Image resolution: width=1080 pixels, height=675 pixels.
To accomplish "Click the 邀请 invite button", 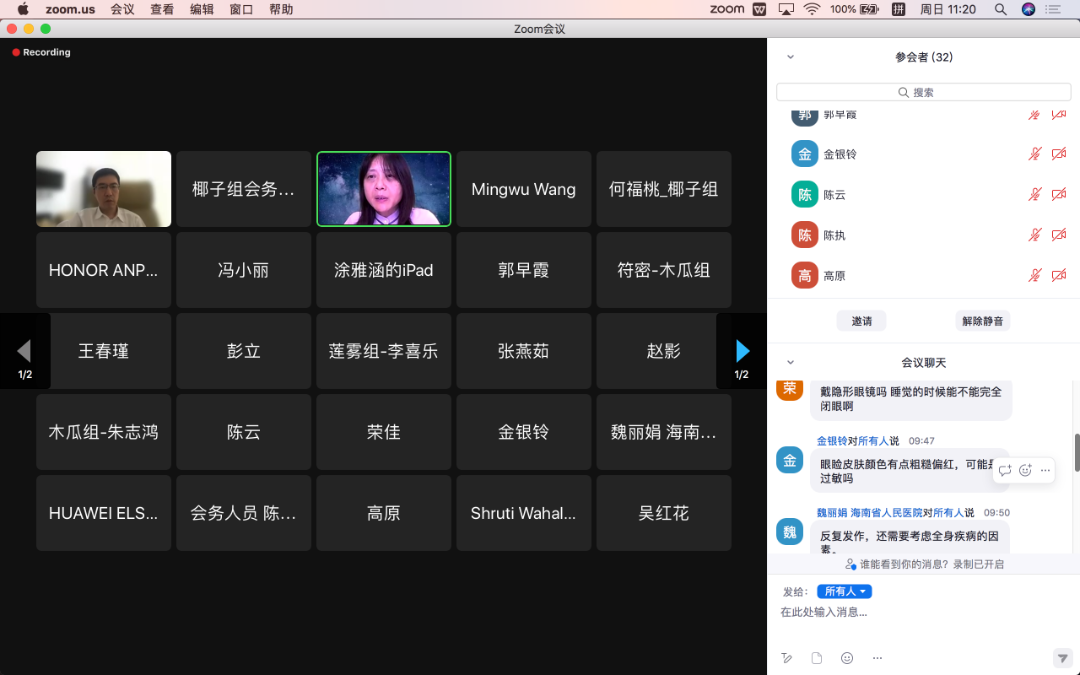I will point(861,321).
